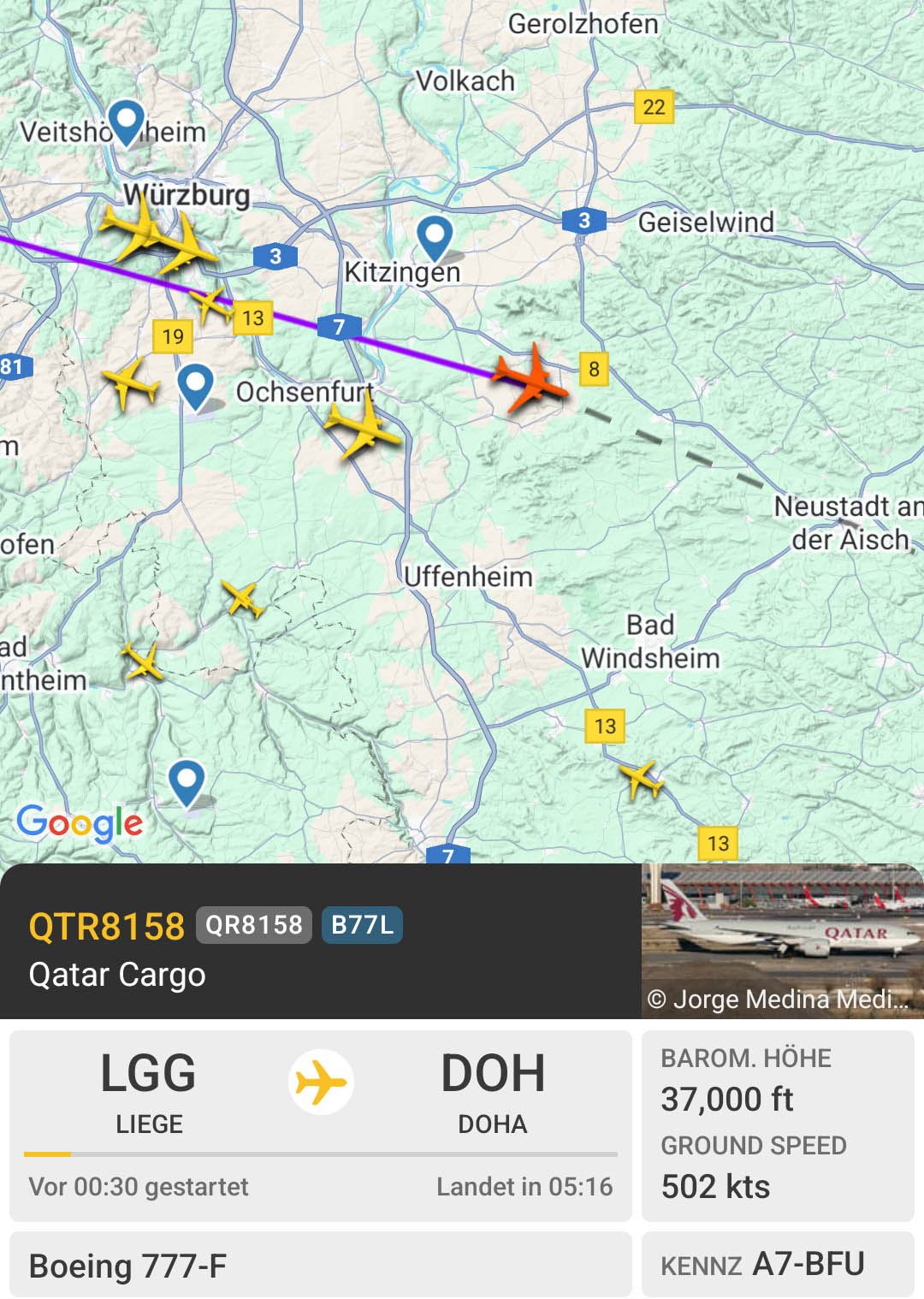Screen dimensions: 924x1299
Task: Select the small yellow plane near route 13 marker
Action: pos(210,304)
